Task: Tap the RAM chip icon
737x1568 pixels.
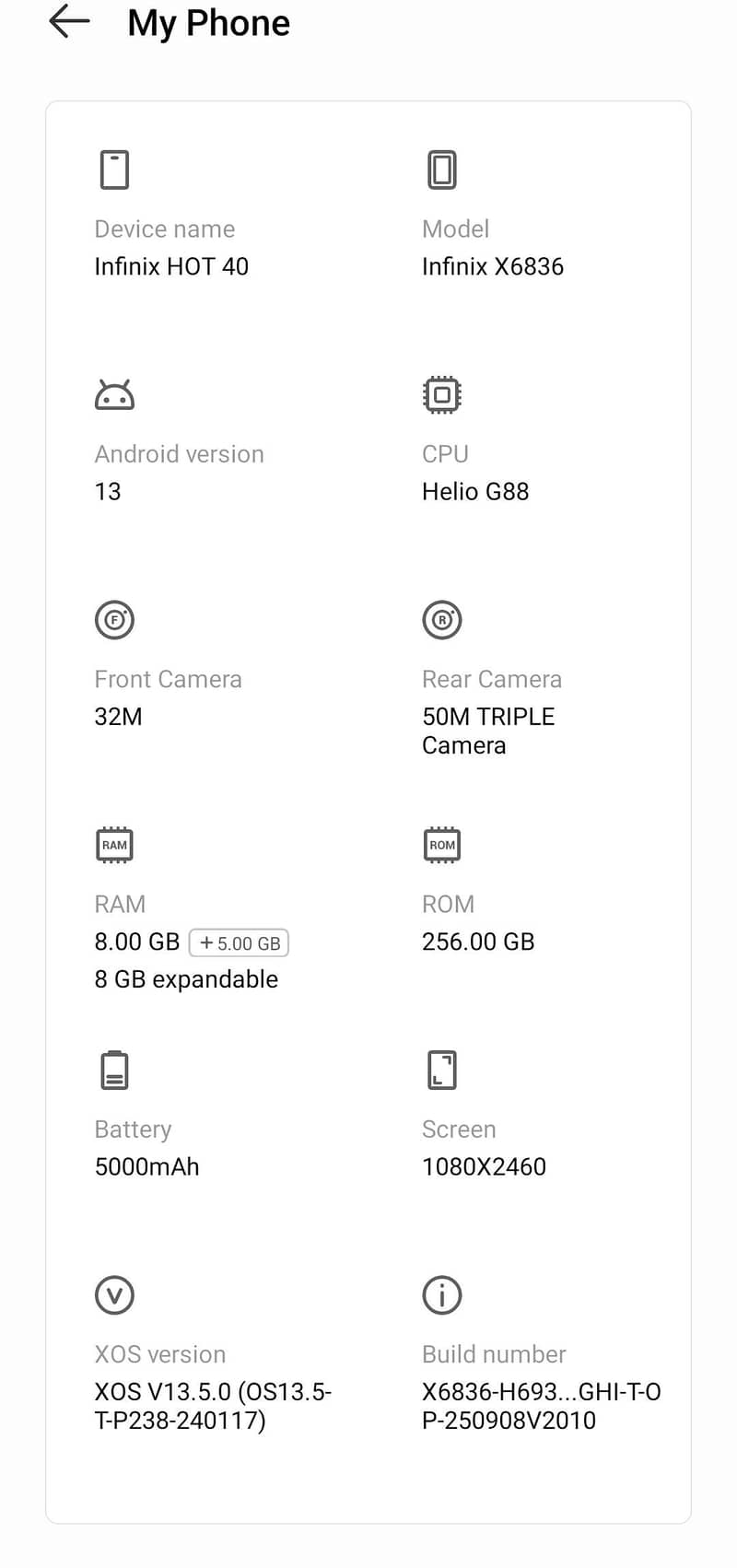Action: click(x=114, y=845)
